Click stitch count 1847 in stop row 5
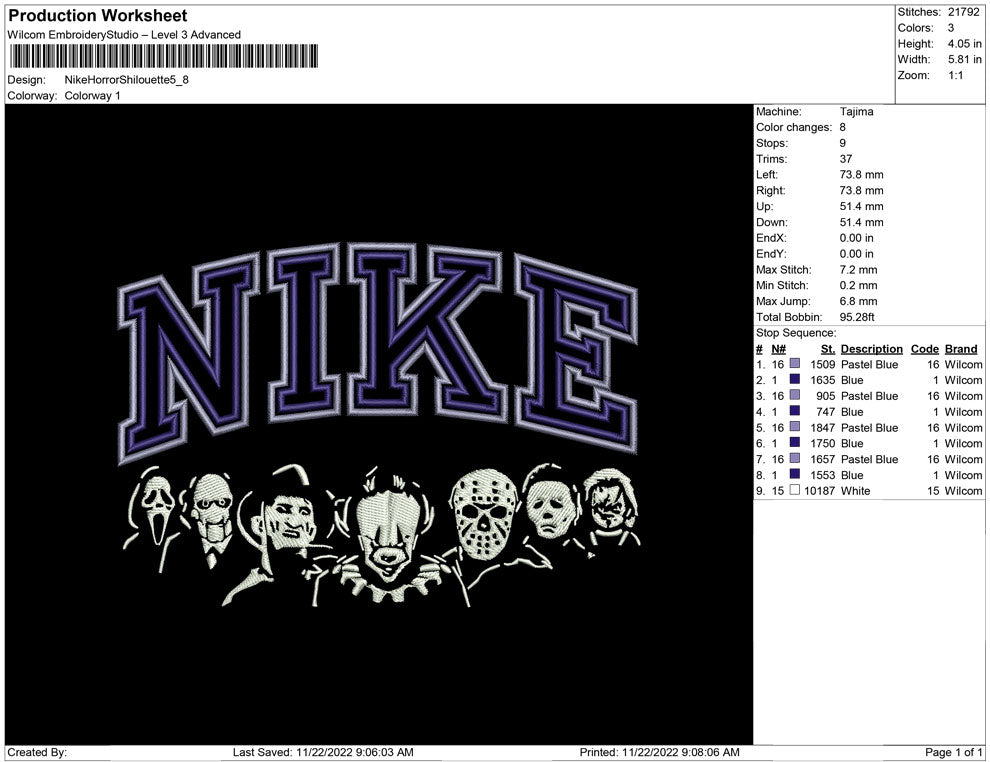This screenshot has height=762, width=990. tap(823, 427)
